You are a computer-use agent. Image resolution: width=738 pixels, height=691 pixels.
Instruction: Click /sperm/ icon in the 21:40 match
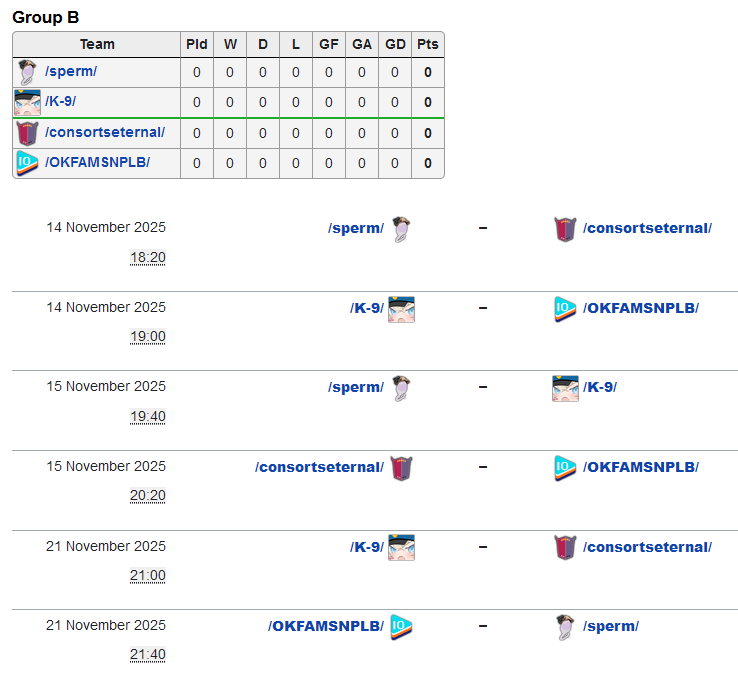click(565, 627)
